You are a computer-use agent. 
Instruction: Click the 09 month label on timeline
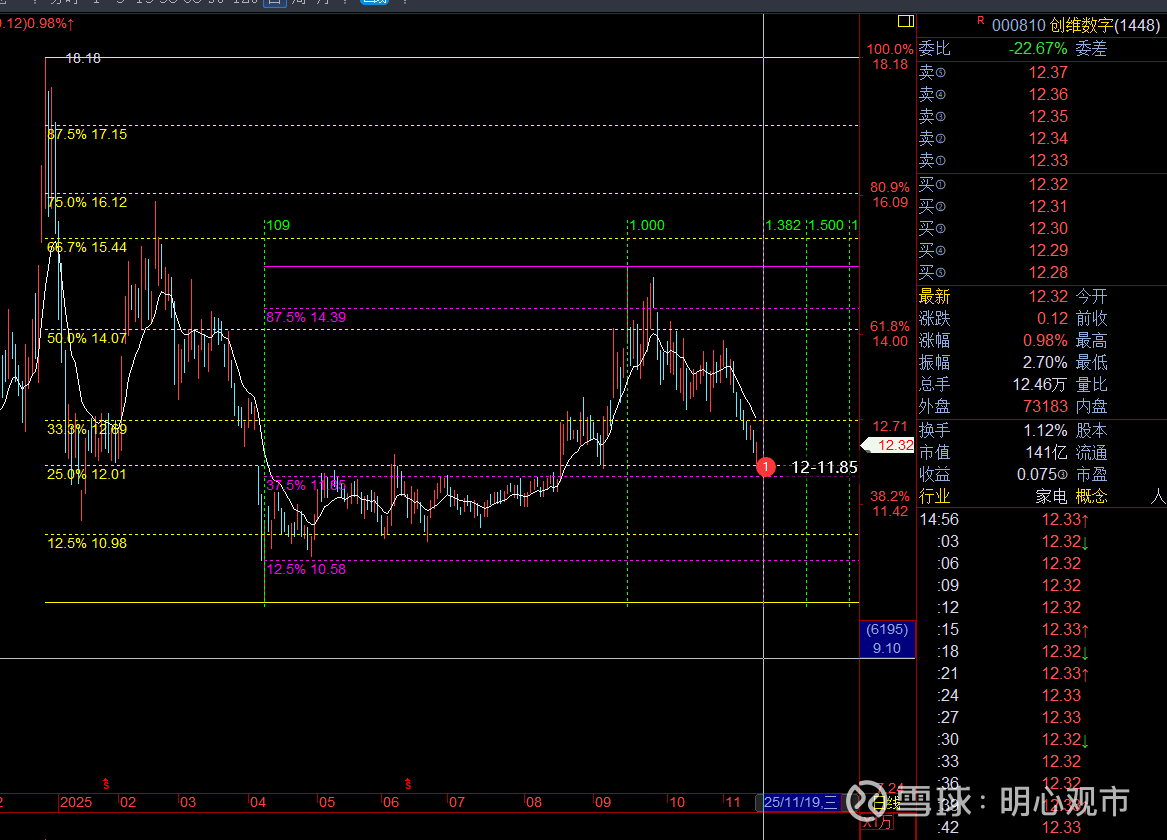[603, 803]
